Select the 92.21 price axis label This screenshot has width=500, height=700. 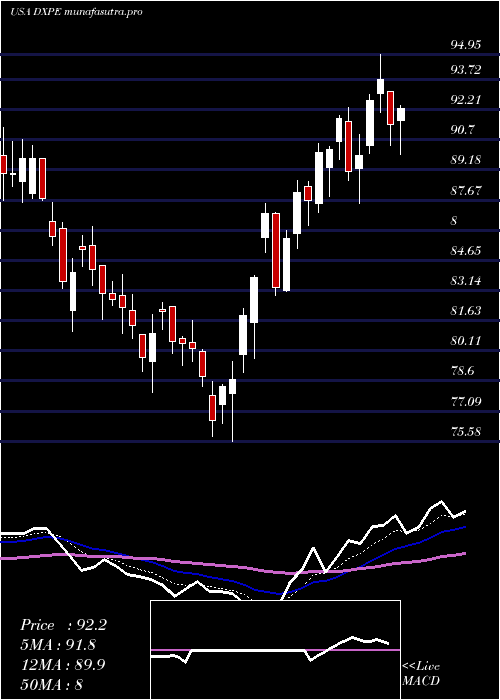466,100
